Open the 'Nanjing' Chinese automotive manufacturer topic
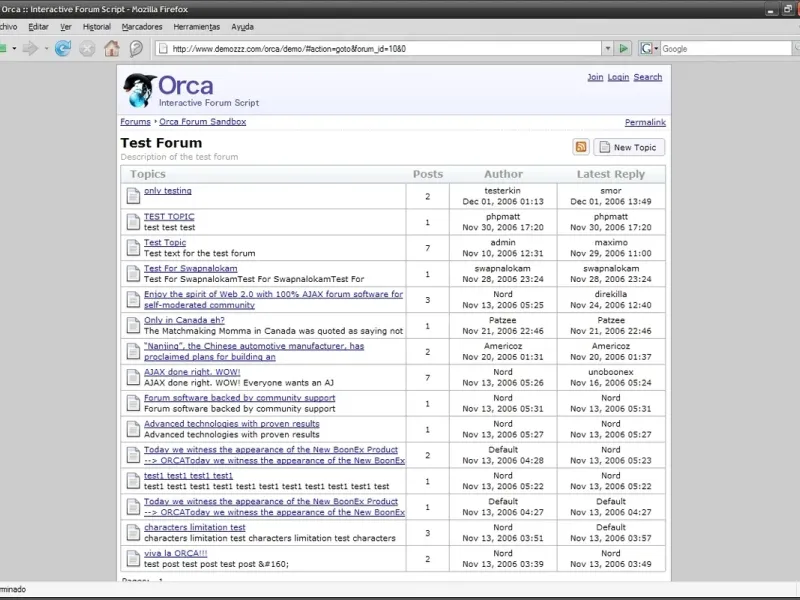 point(254,351)
